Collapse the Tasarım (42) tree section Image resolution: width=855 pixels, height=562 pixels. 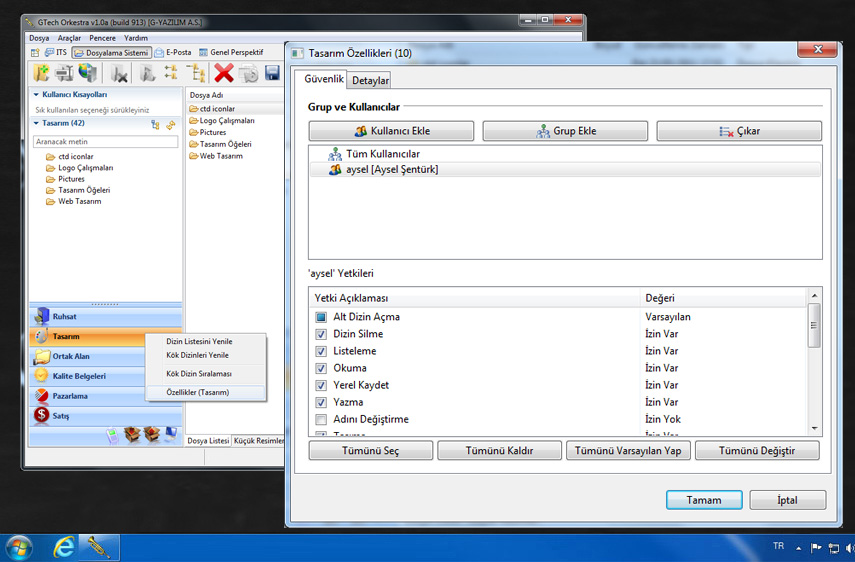37,124
